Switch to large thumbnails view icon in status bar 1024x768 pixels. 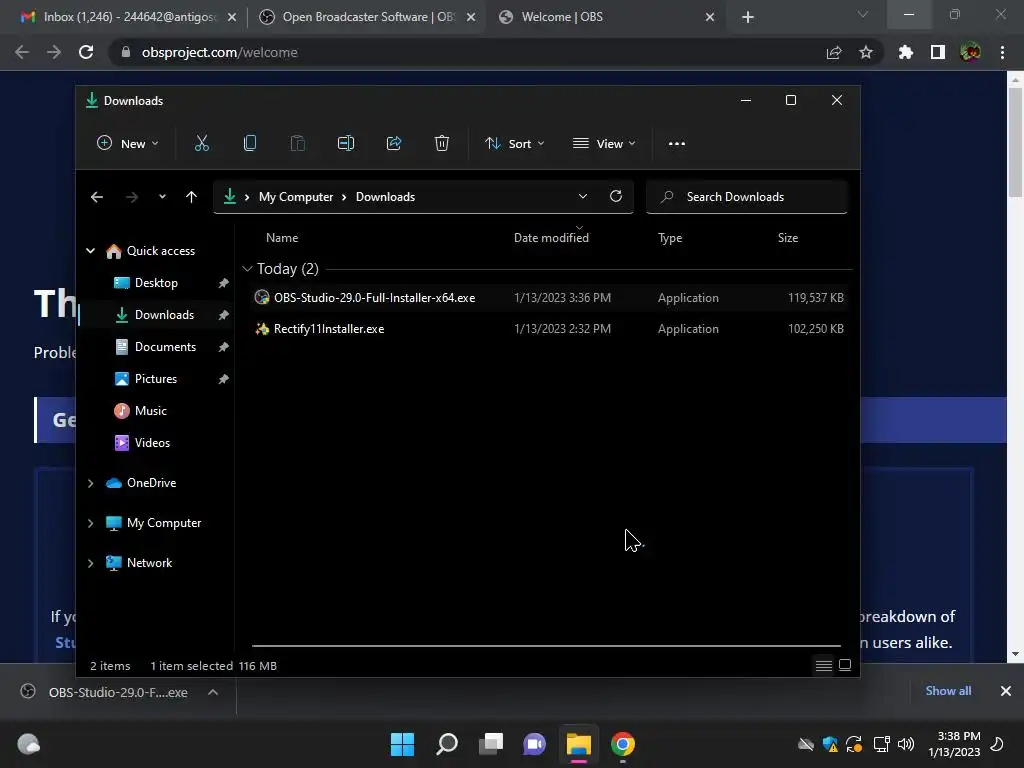(845, 665)
